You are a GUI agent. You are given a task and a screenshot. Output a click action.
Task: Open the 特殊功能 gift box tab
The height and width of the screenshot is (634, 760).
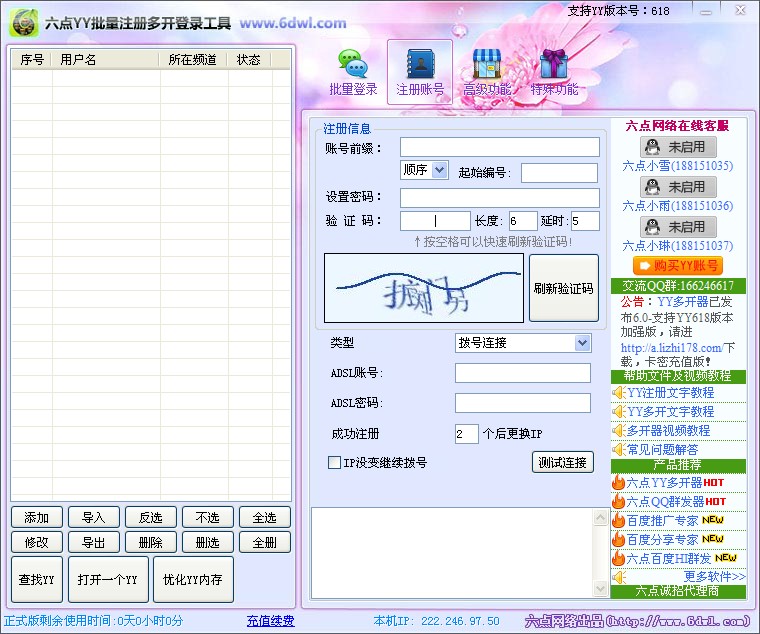[554, 73]
